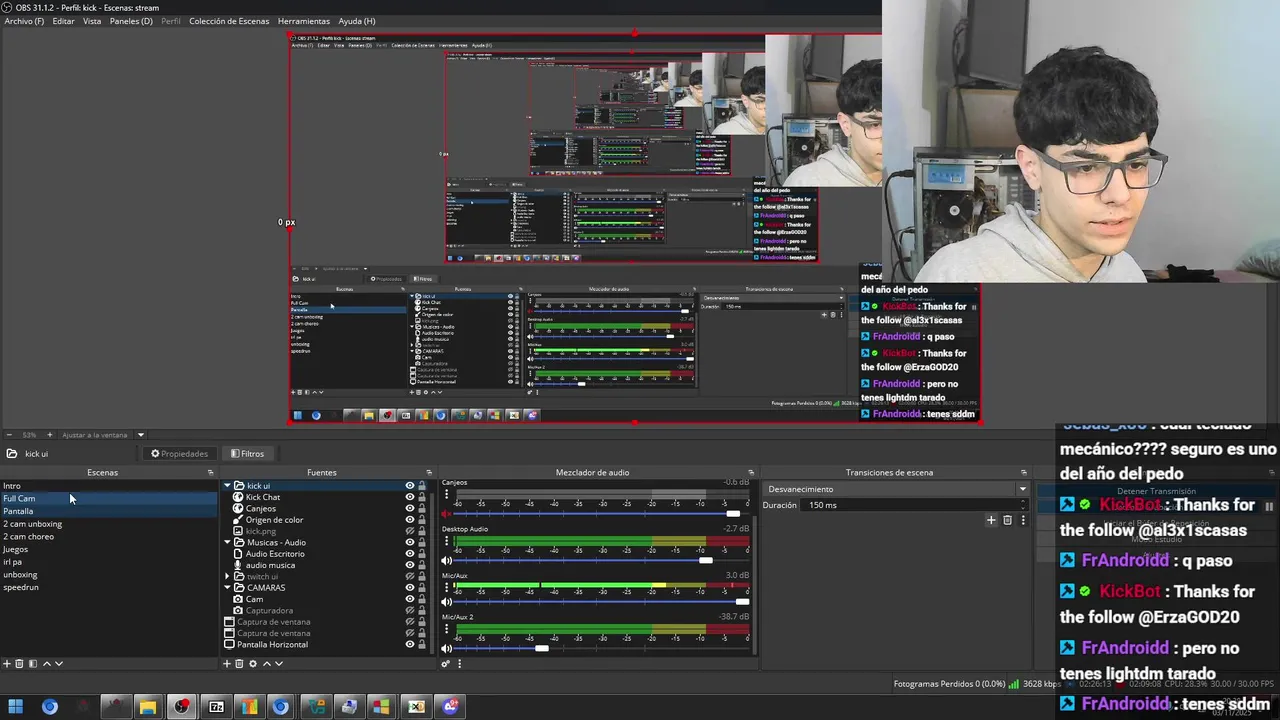Add a scene transition with plus icon
The width and height of the screenshot is (1280, 720).
[x=991, y=520]
